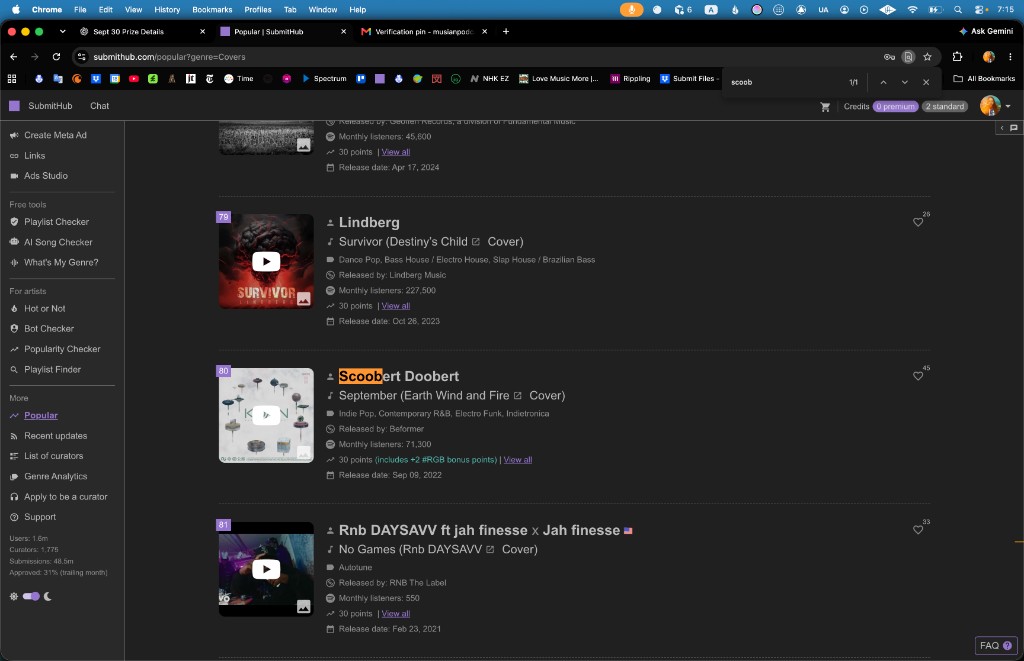Open the Playlist Checker tool
This screenshot has height=661, width=1024.
(56, 222)
